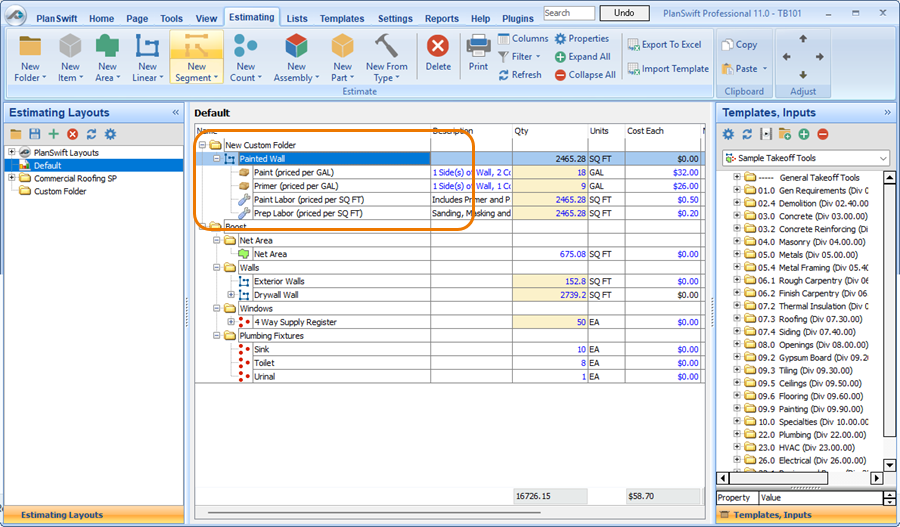
Task: Collapse the Plumbing Fixtures folder
Action: coord(216,336)
